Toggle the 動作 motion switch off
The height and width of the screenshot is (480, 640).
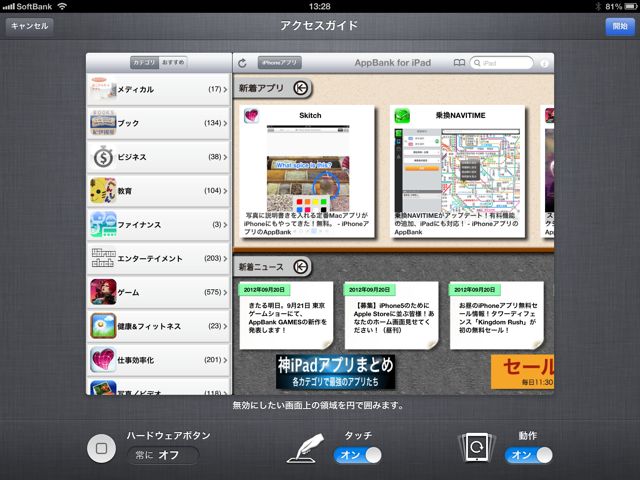point(529,455)
